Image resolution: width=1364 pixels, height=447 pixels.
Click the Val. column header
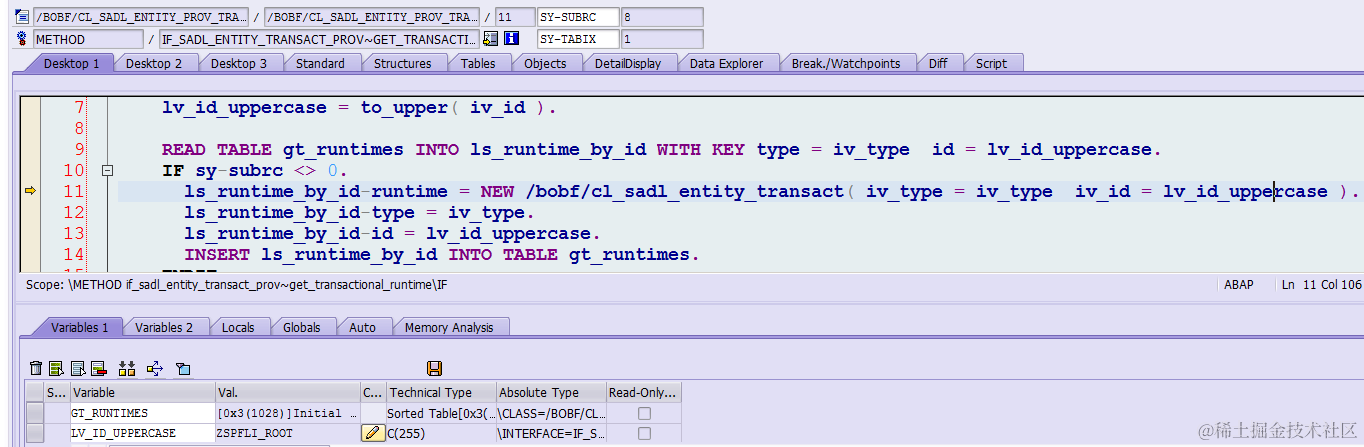(x=288, y=393)
